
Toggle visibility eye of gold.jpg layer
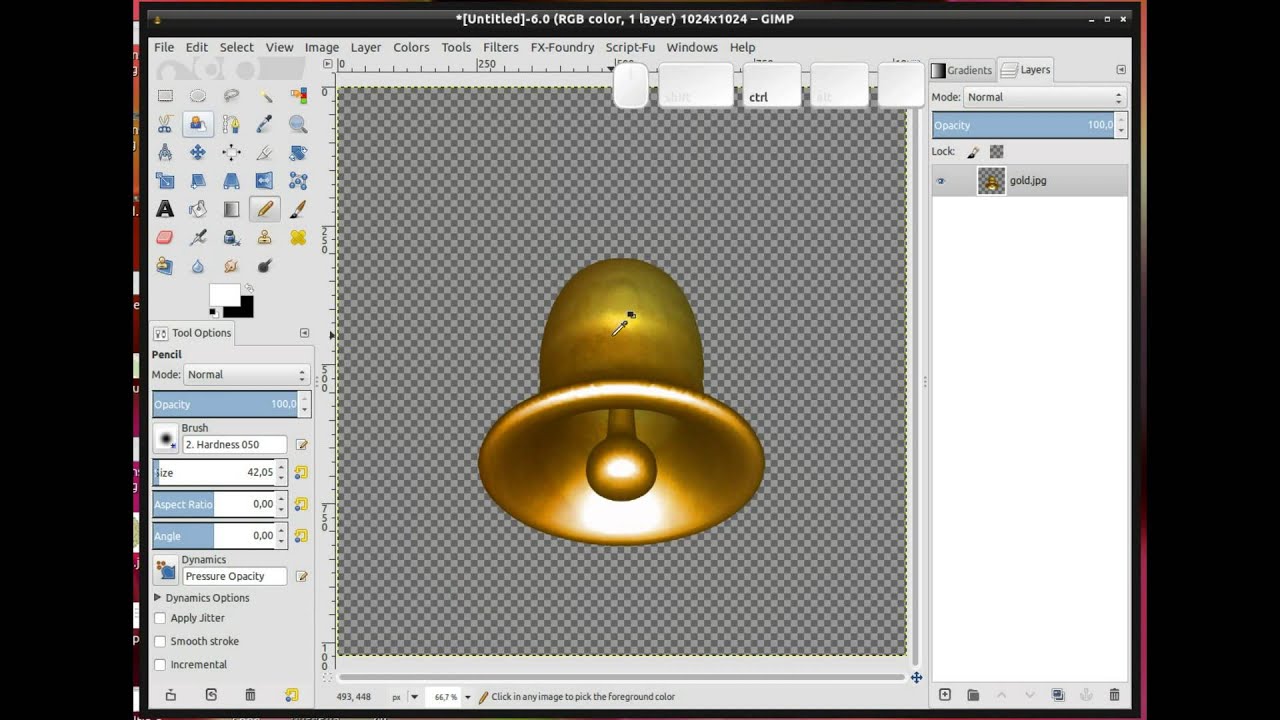pyautogui.click(x=940, y=181)
